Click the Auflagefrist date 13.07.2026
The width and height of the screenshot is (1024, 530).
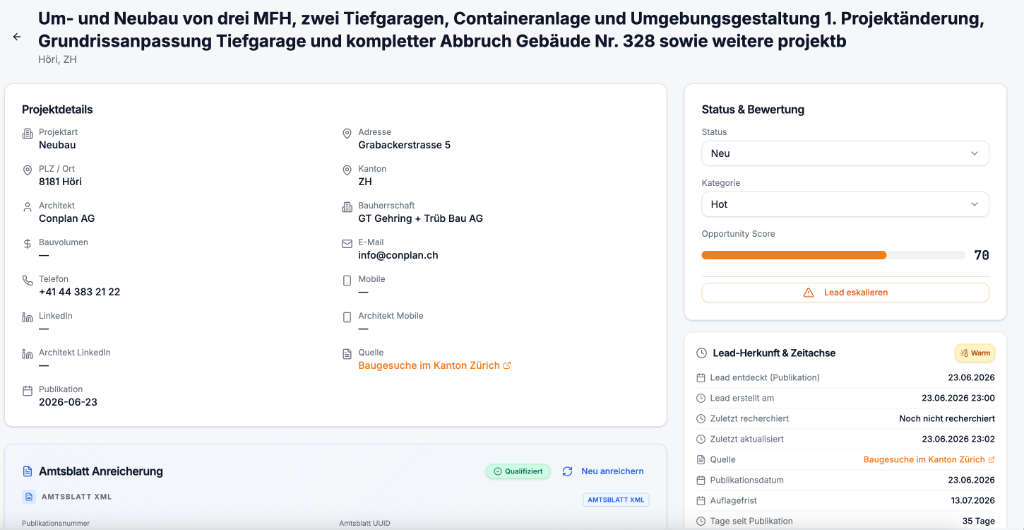click(971, 501)
